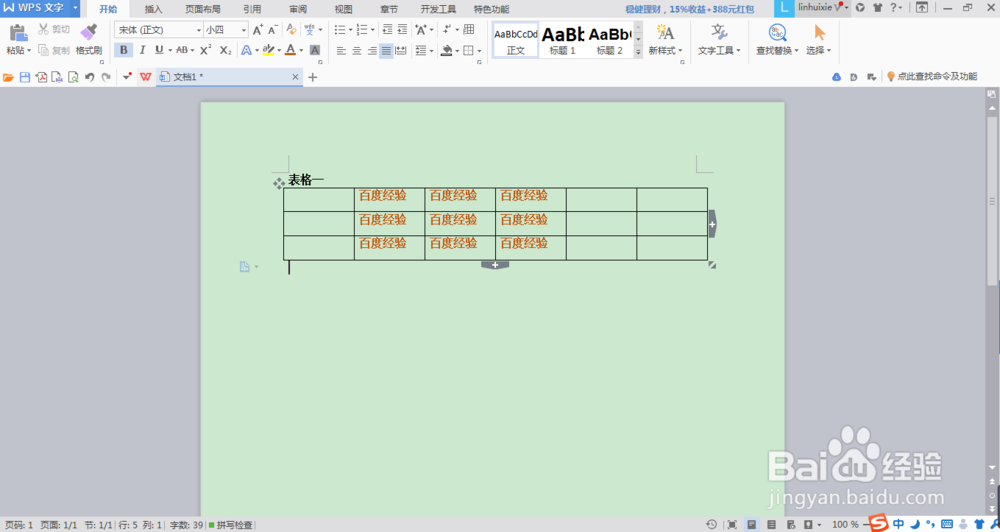Click the insert table grid icon
This screenshot has height=532, width=1000.
click(469, 30)
